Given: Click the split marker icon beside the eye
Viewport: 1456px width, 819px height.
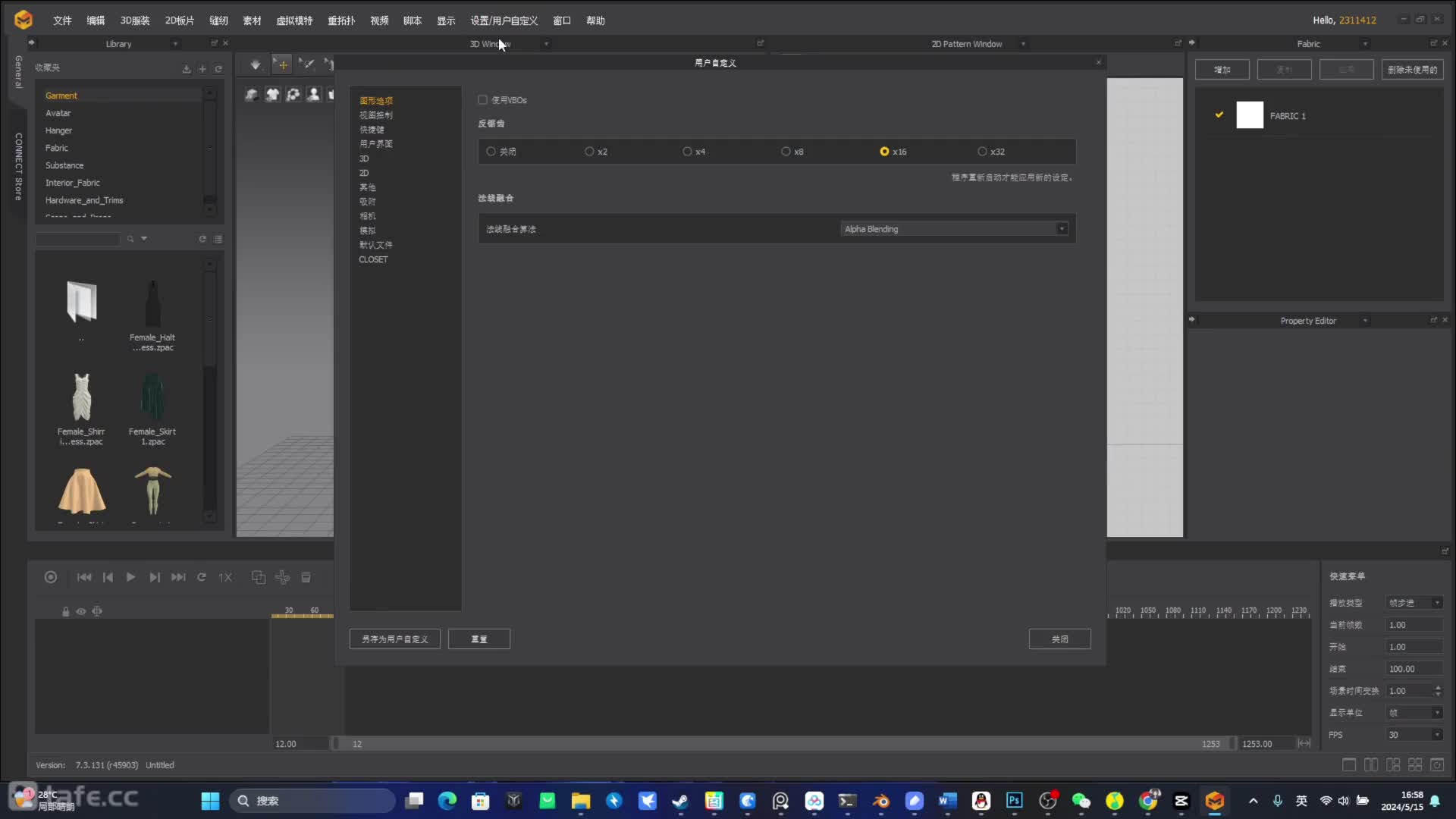Looking at the screenshot, I should tap(97, 611).
